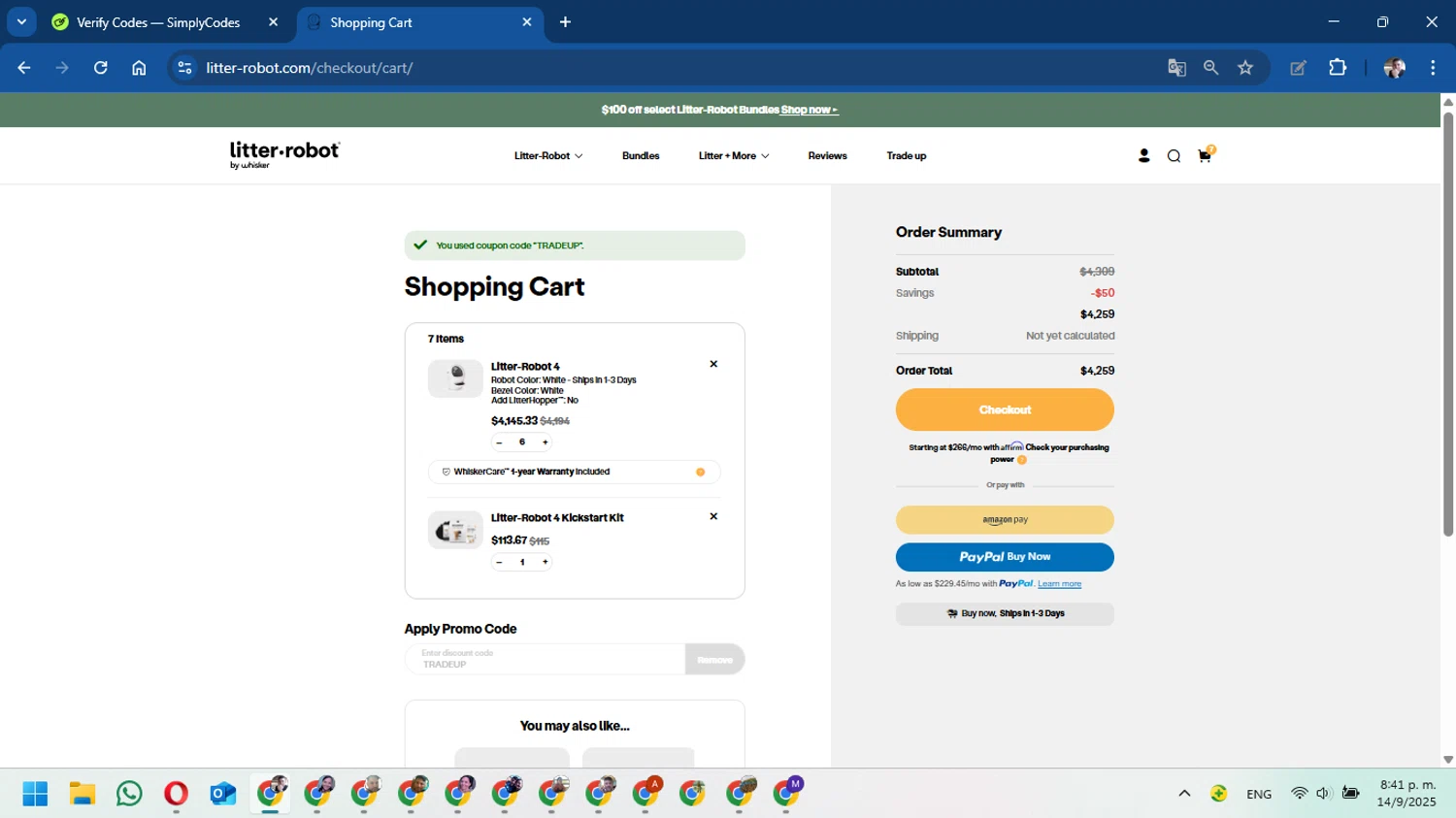Click Remove button for TRADEUP promo code
The width and height of the screenshot is (1456, 818).
(714, 660)
